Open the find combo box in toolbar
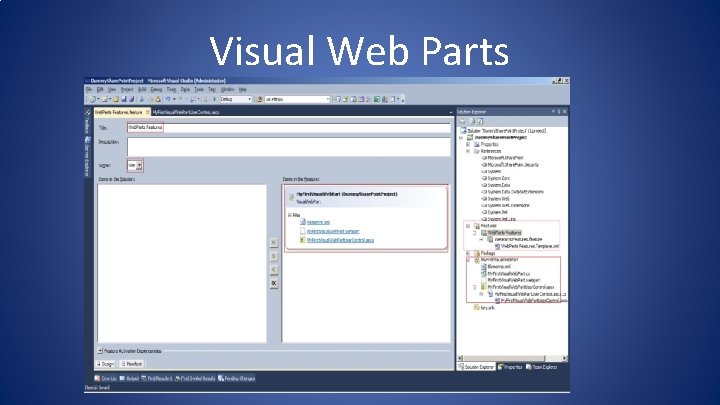720x405 pixels. tap(297, 99)
